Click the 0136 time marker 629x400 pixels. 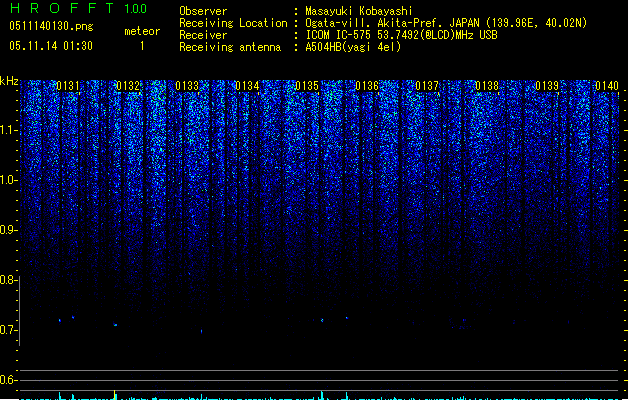tap(367, 86)
